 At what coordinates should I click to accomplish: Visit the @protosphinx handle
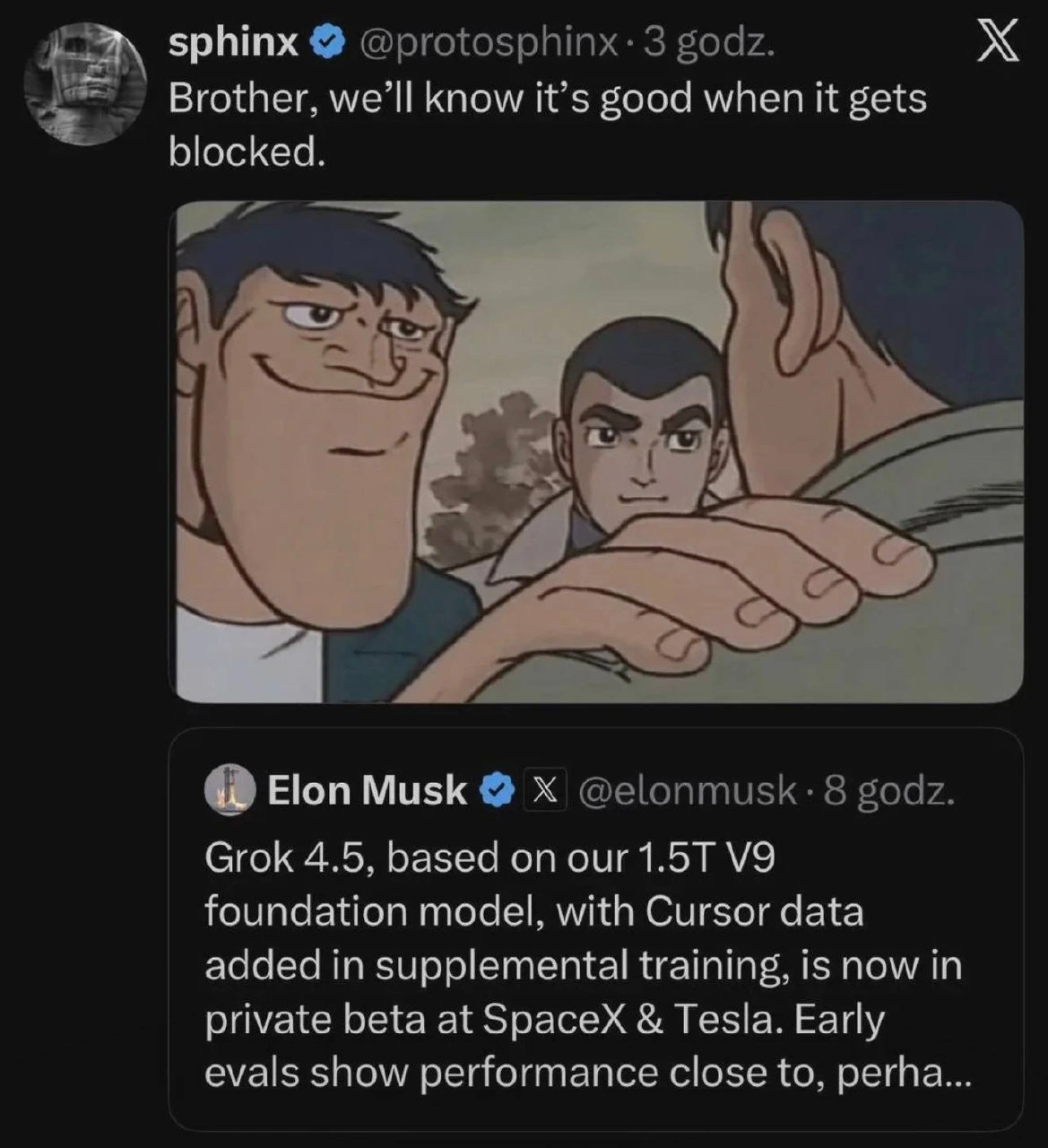point(488,42)
